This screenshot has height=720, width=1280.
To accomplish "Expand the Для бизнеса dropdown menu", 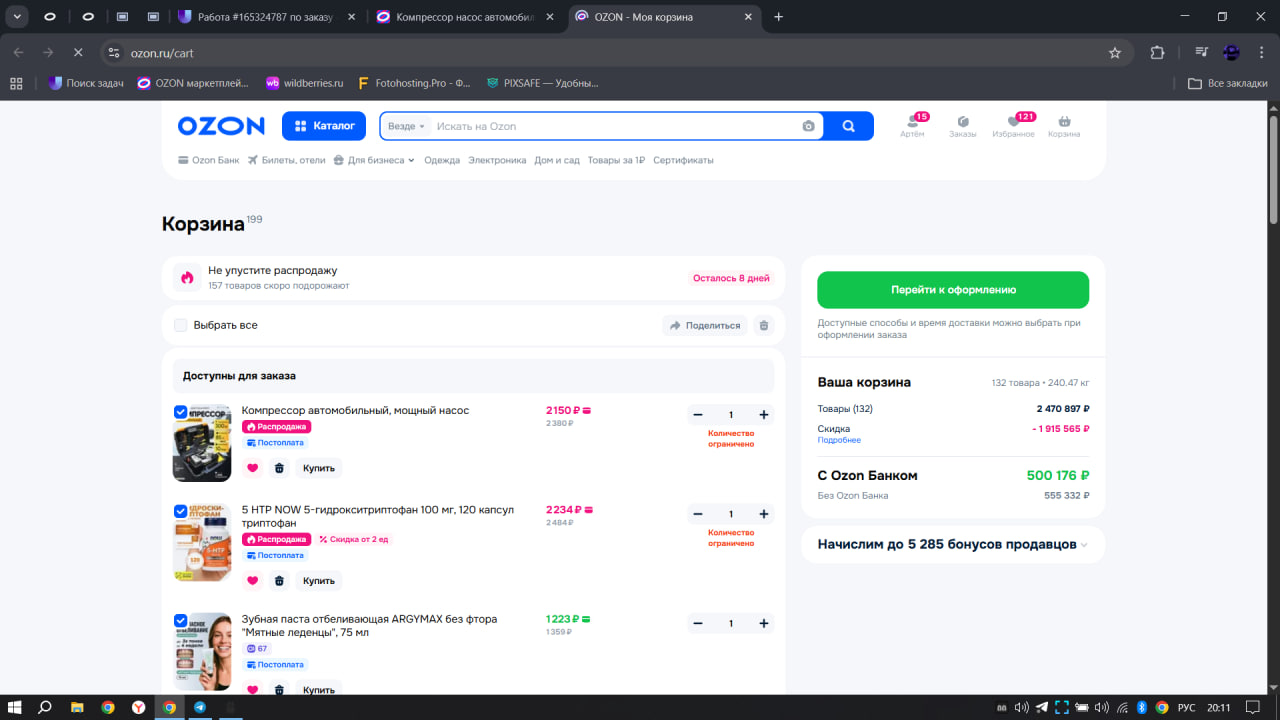I will click(x=374, y=160).
